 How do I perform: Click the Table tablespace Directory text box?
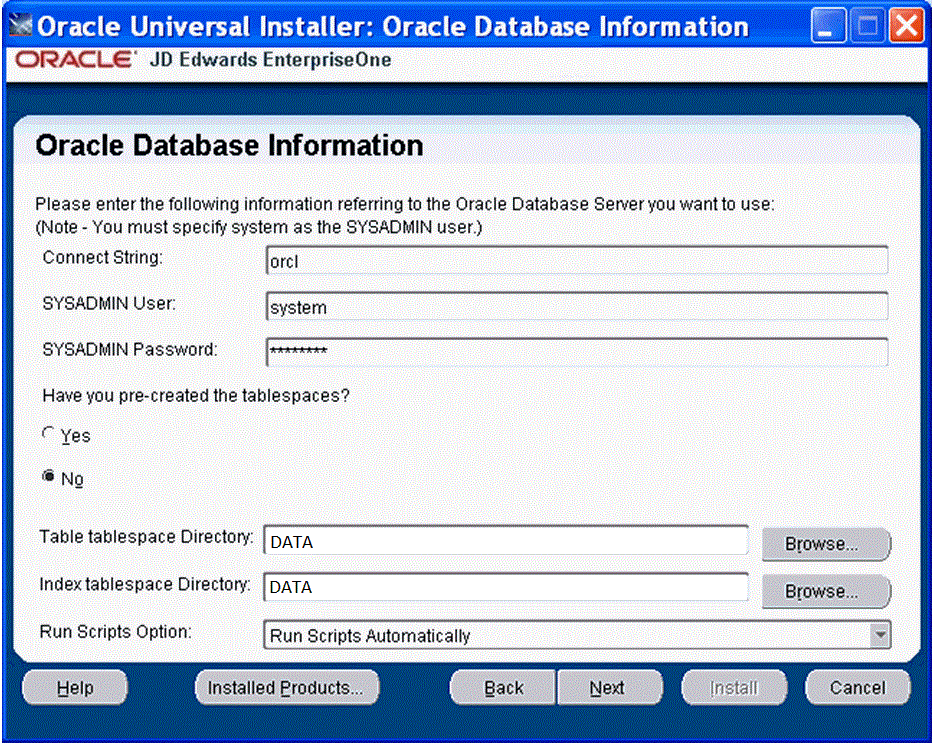tap(505, 541)
